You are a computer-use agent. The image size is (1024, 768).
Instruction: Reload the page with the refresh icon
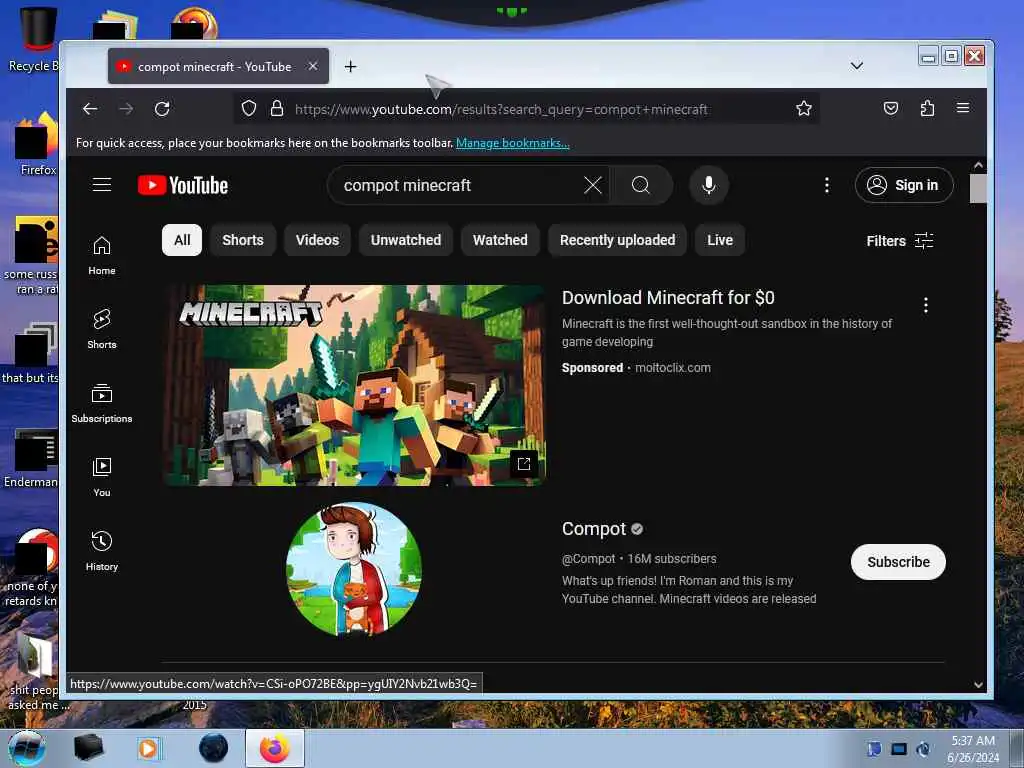tap(162, 109)
